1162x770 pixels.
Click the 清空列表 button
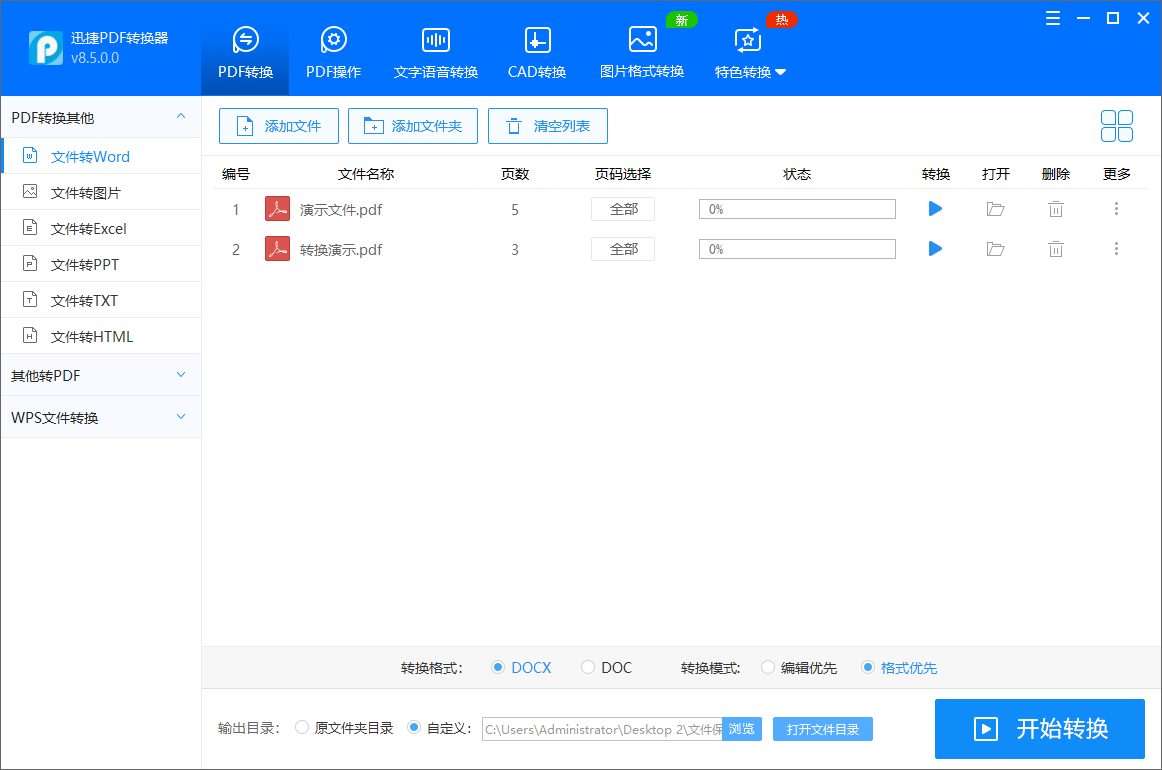pos(548,126)
